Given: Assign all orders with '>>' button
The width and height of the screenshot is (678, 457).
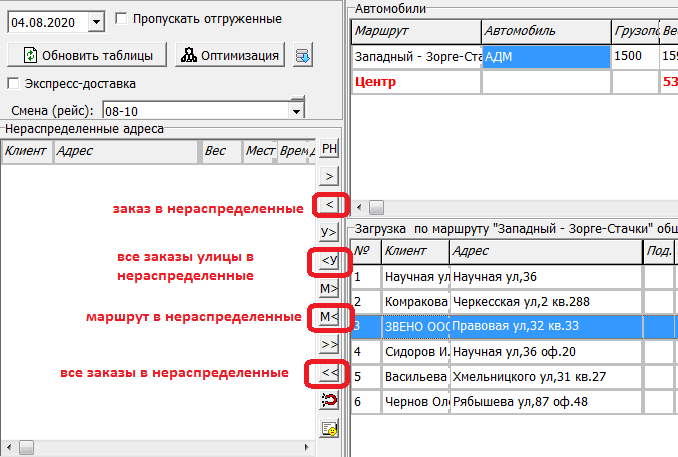Looking at the screenshot, I should (328, 345).
